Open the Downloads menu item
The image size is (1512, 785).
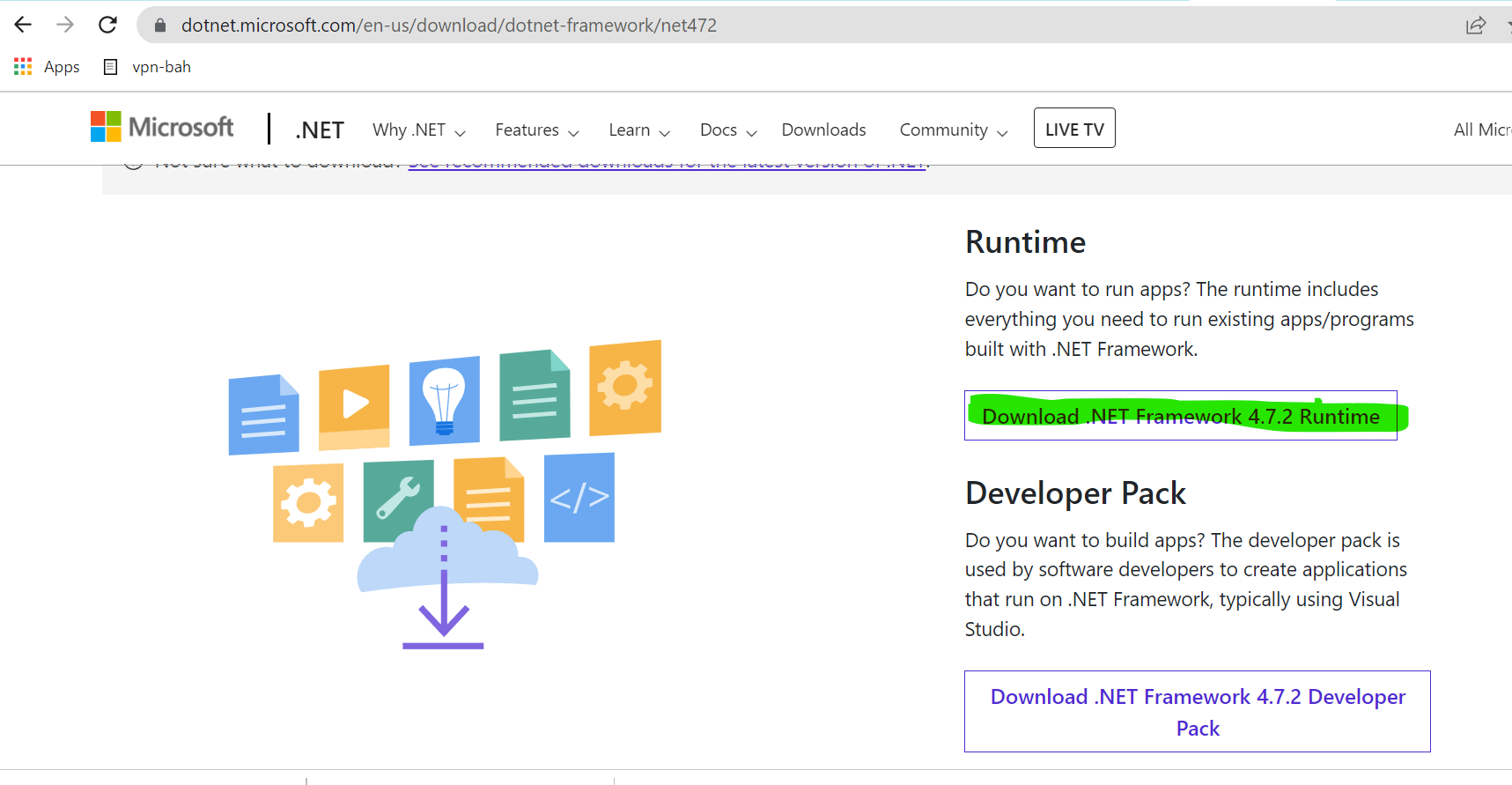[823, 130]
